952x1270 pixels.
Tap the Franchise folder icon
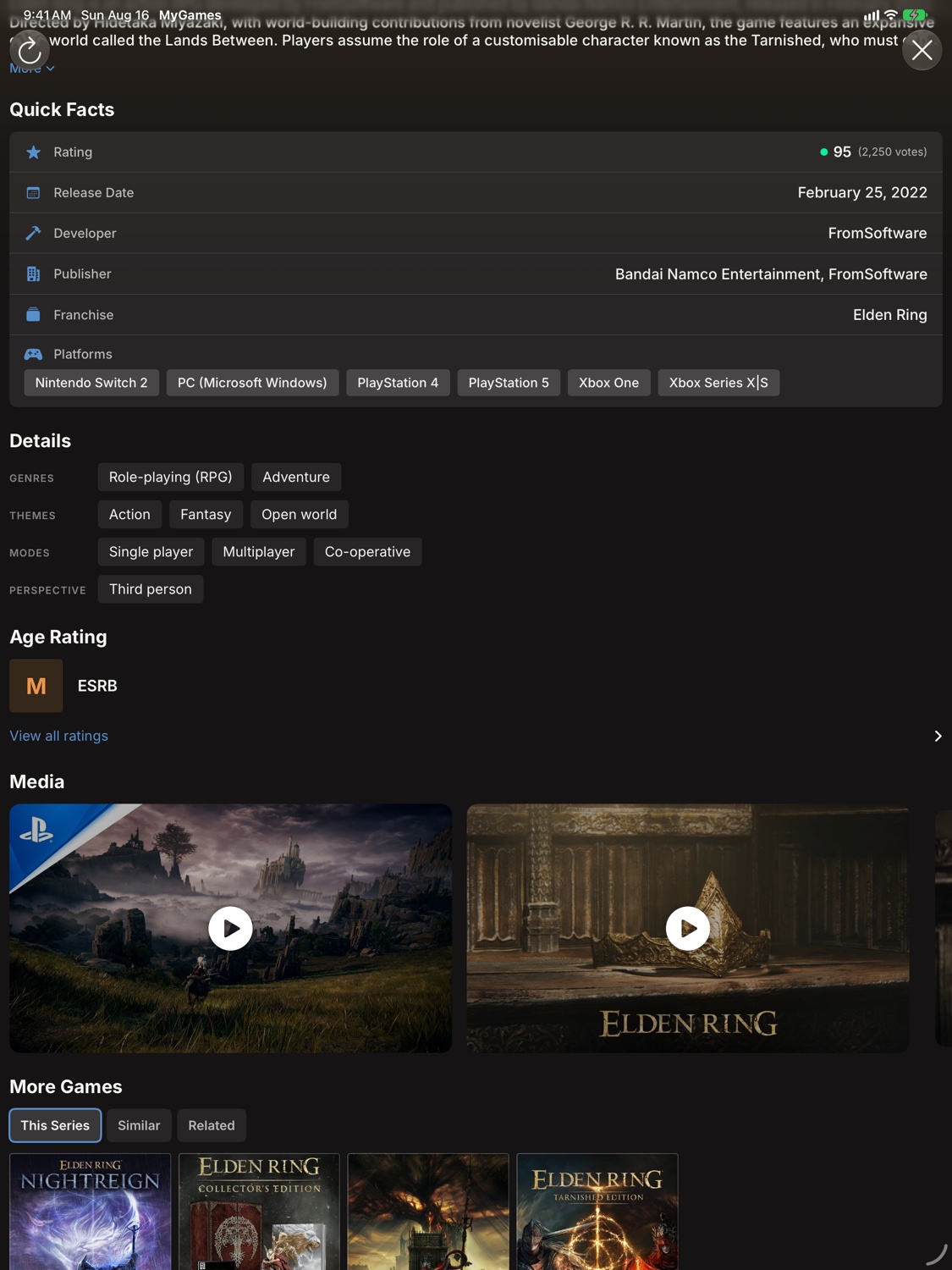pos(33,314)
